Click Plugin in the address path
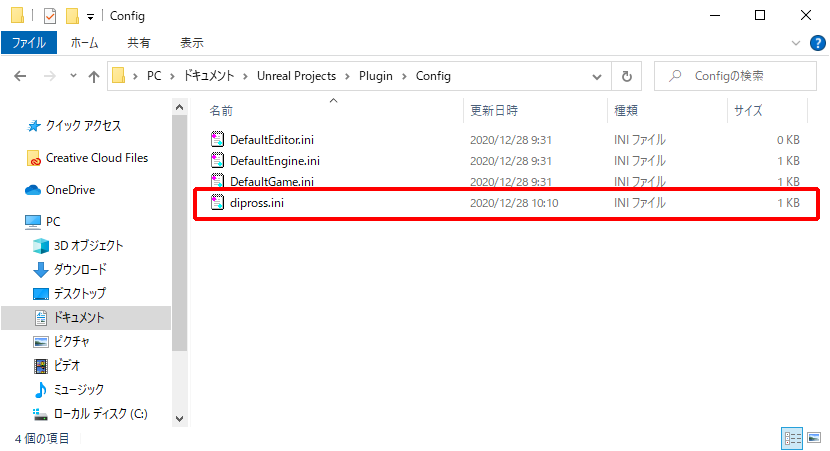Screen dimensions: 830x451 point(376,76)
